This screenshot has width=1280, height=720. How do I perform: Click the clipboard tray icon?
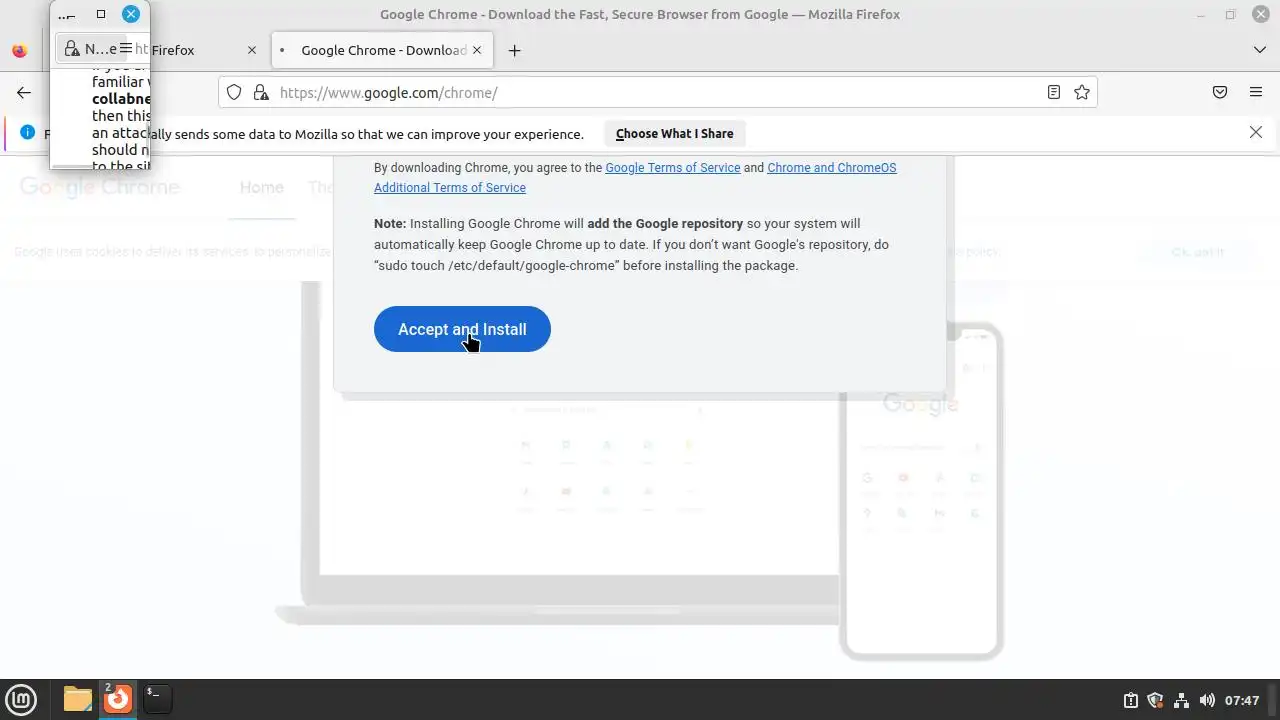tap(1130, 700)
